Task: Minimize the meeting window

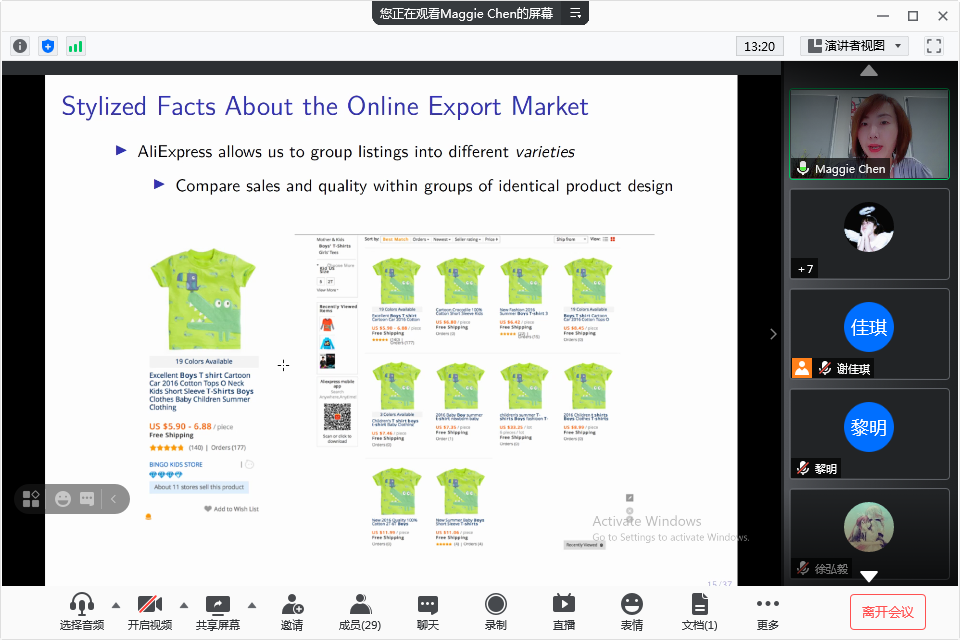Action: pyautogui.click(x=882, y=16)
